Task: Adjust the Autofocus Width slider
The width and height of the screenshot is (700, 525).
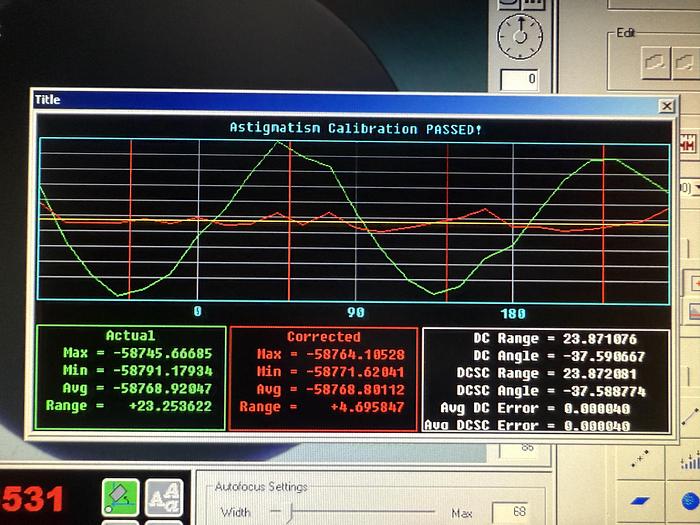Action: 290,512
